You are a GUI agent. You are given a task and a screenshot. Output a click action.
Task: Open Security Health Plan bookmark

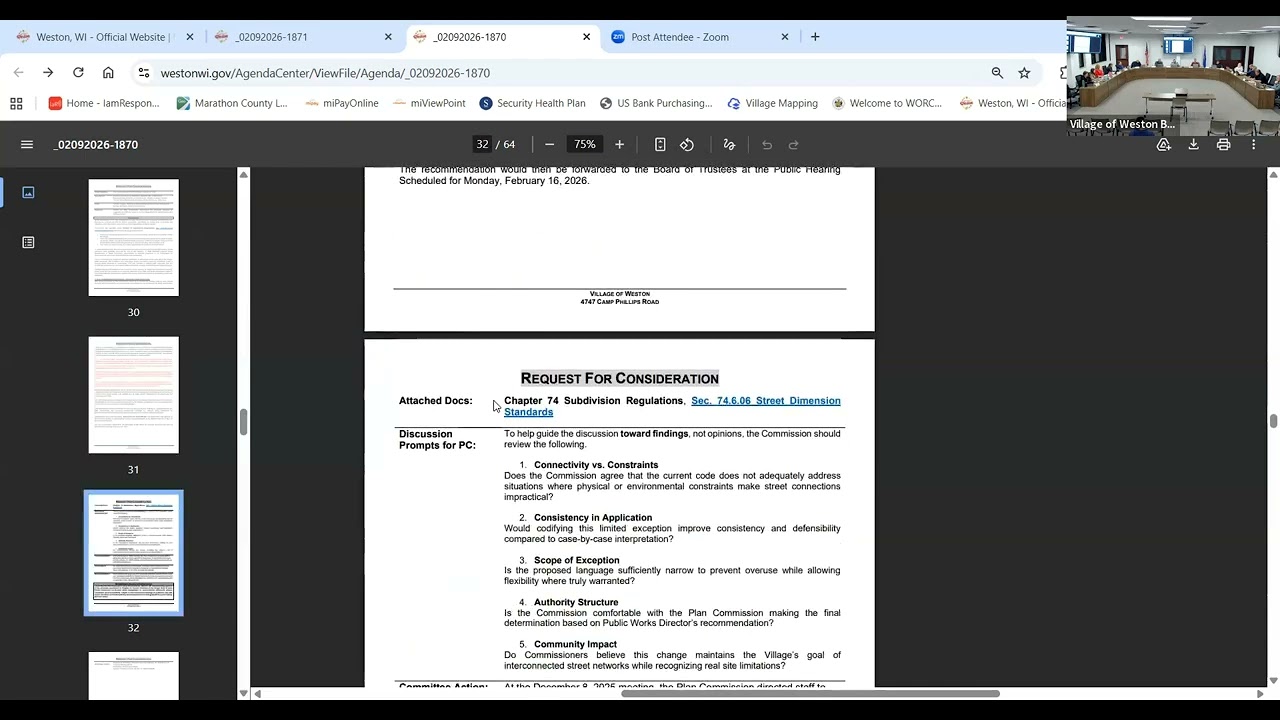tap(532, 103)
